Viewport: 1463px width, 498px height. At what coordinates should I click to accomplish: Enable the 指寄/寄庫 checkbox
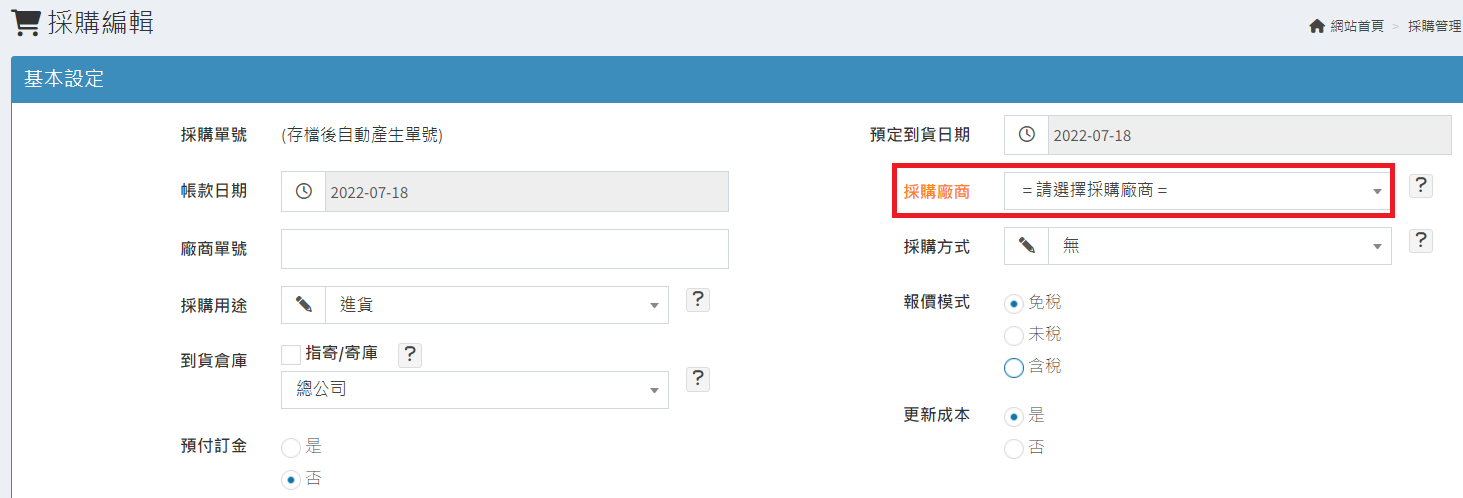click(291, 353)
